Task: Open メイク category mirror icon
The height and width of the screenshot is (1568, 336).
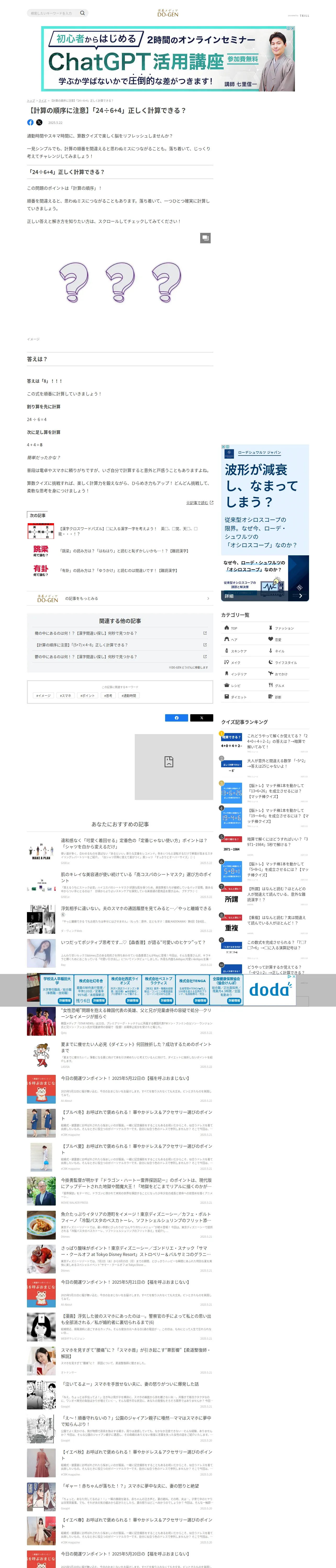Action: (x=227, y=662)
